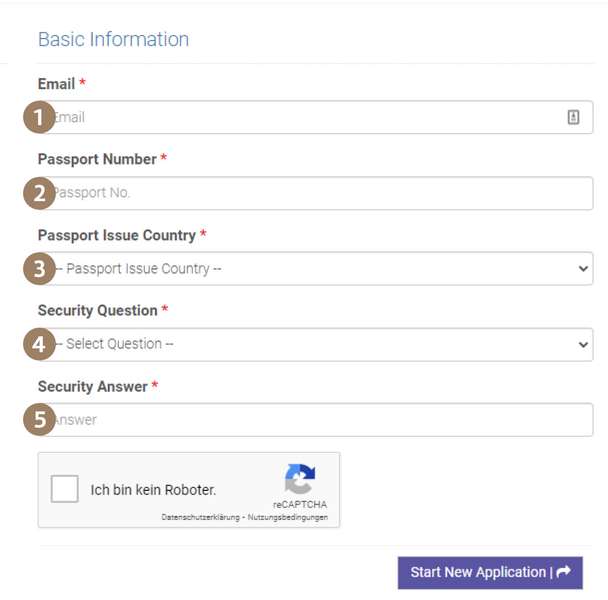Click the numbered badge 2 marker
608x600 pixels.
[39, 193]
